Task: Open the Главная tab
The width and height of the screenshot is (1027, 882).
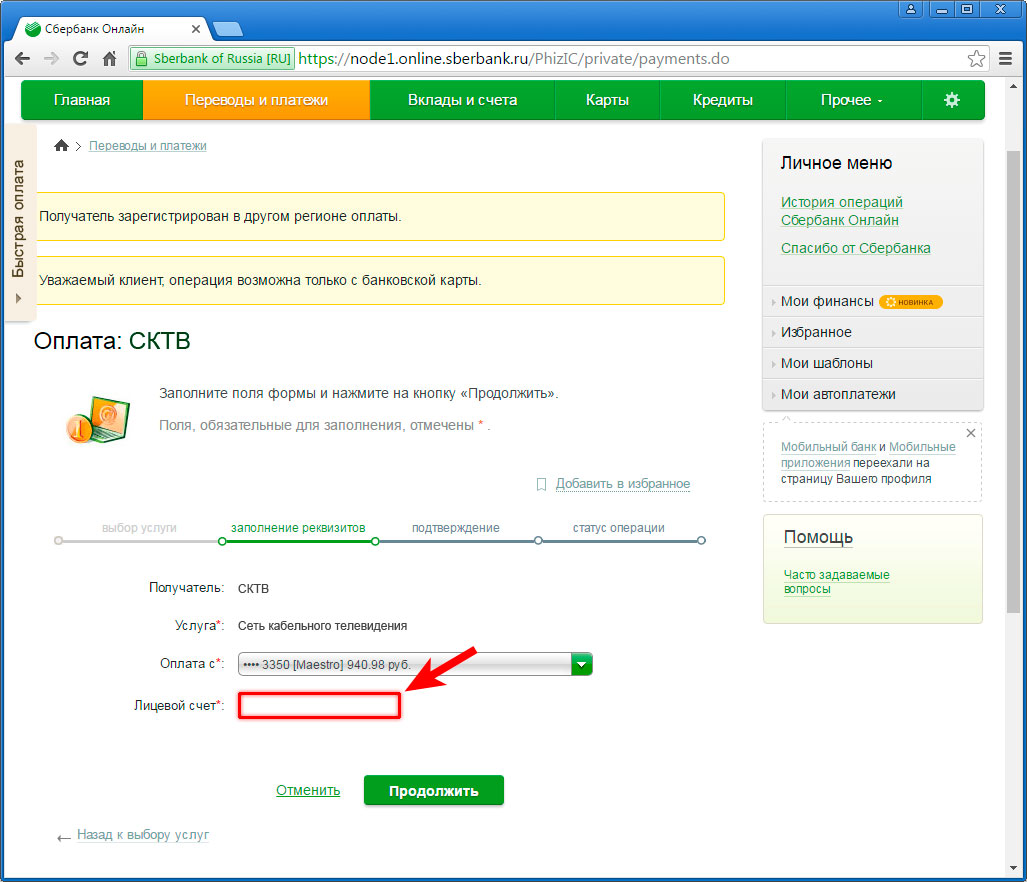Action: point(82,100)
